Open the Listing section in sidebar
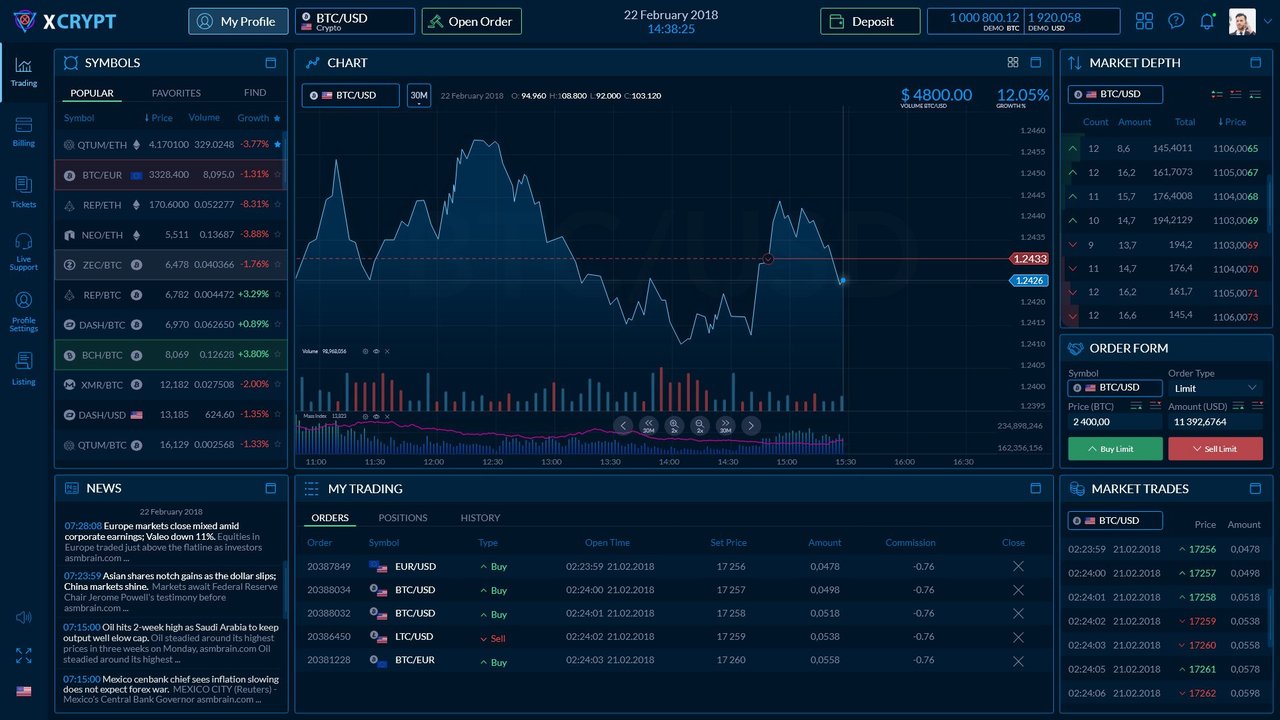Image resolution: width=1280 pixels, height=720 pixels. [23, 368]
